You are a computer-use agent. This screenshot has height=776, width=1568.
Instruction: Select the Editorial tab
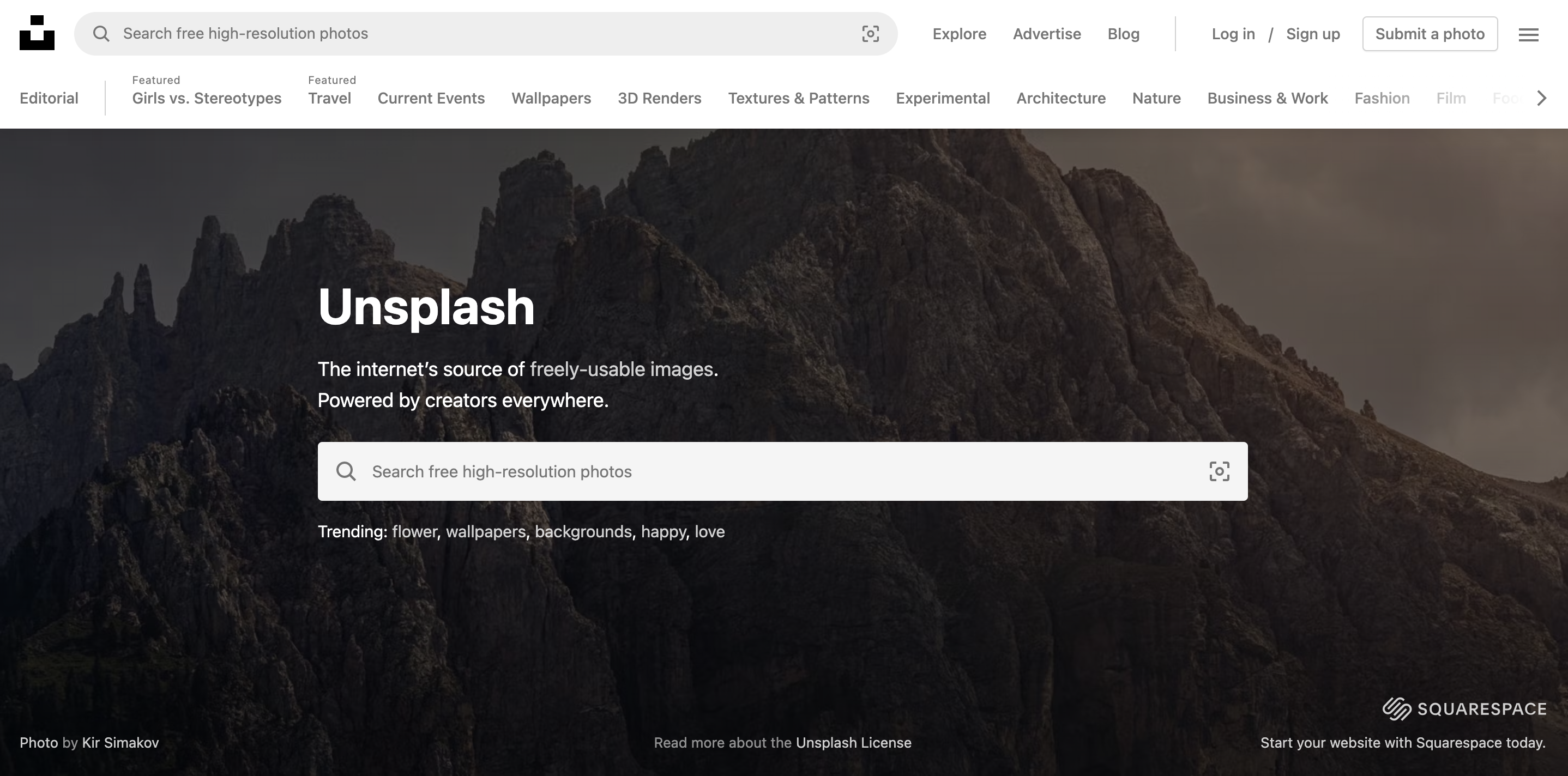49,99
